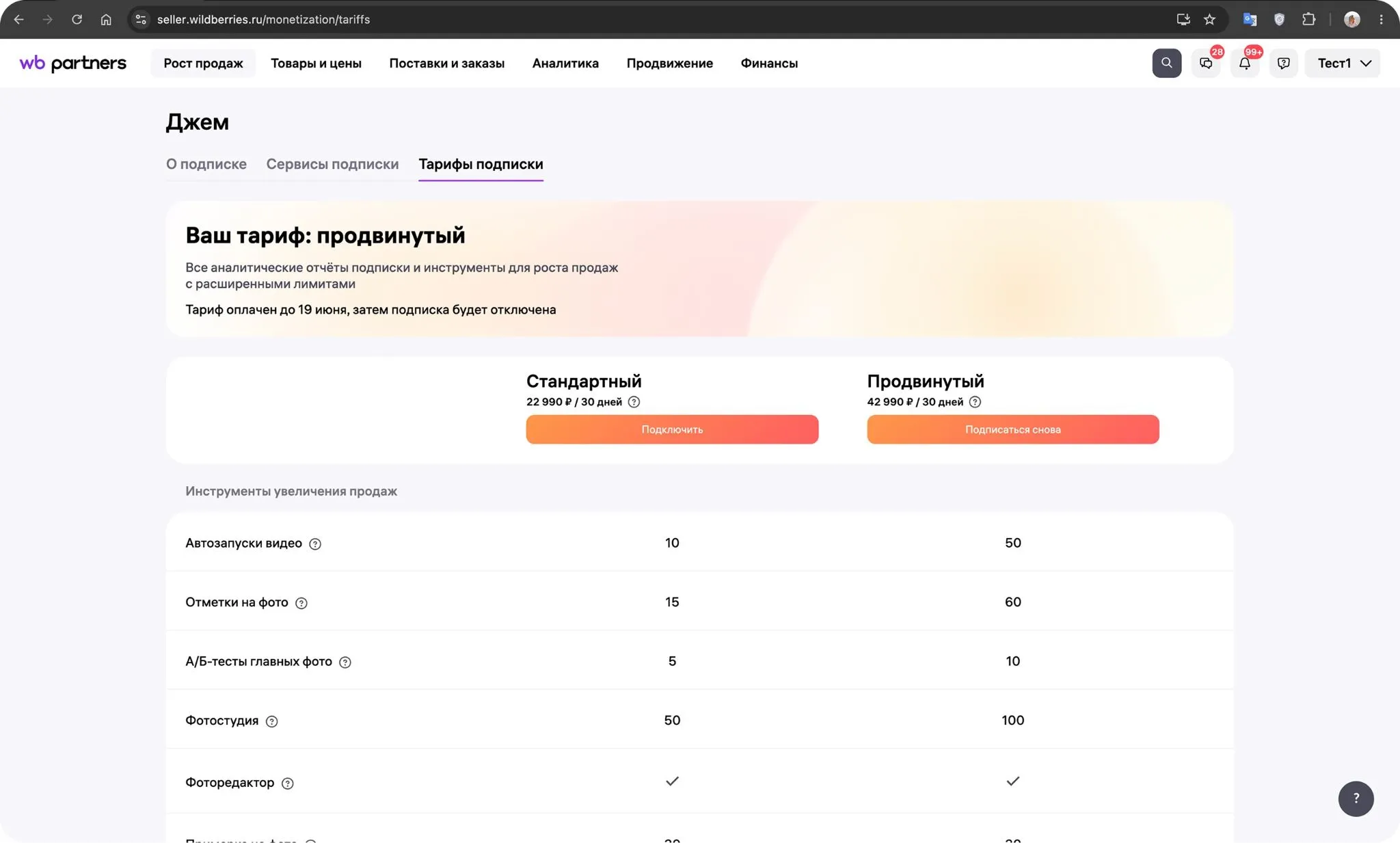Switch to the Сервисы подписки tab
The image size is (1400, 843).
tap(332, 164)
